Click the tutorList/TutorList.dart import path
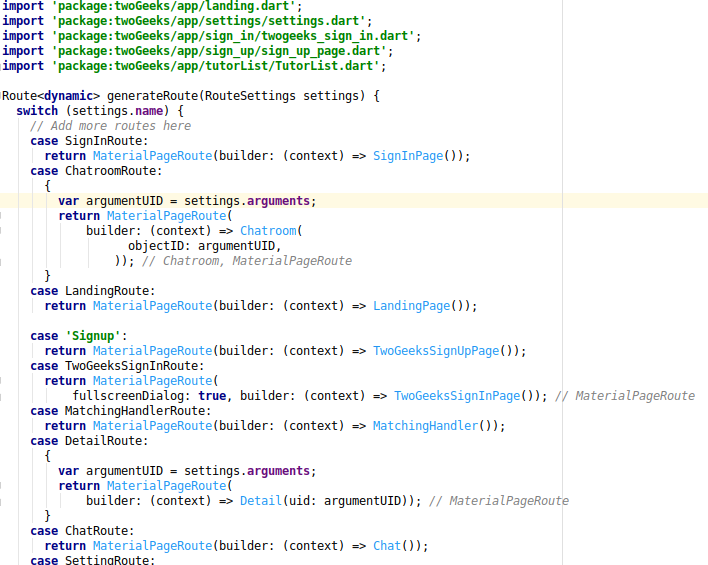The width and height of the screenshot is (708, 565). tap(216, 66)
